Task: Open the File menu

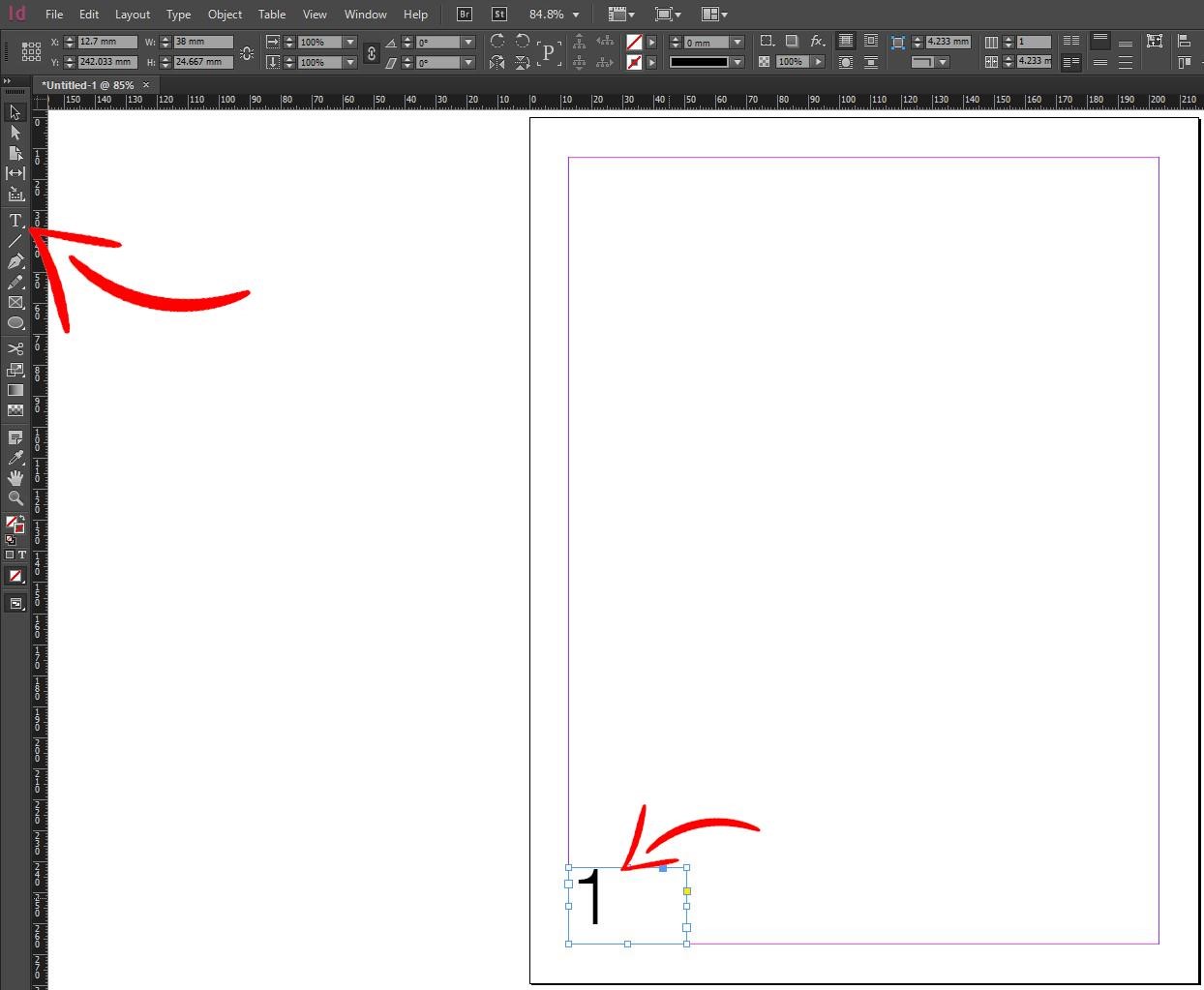Action: [x=54, y=15]
